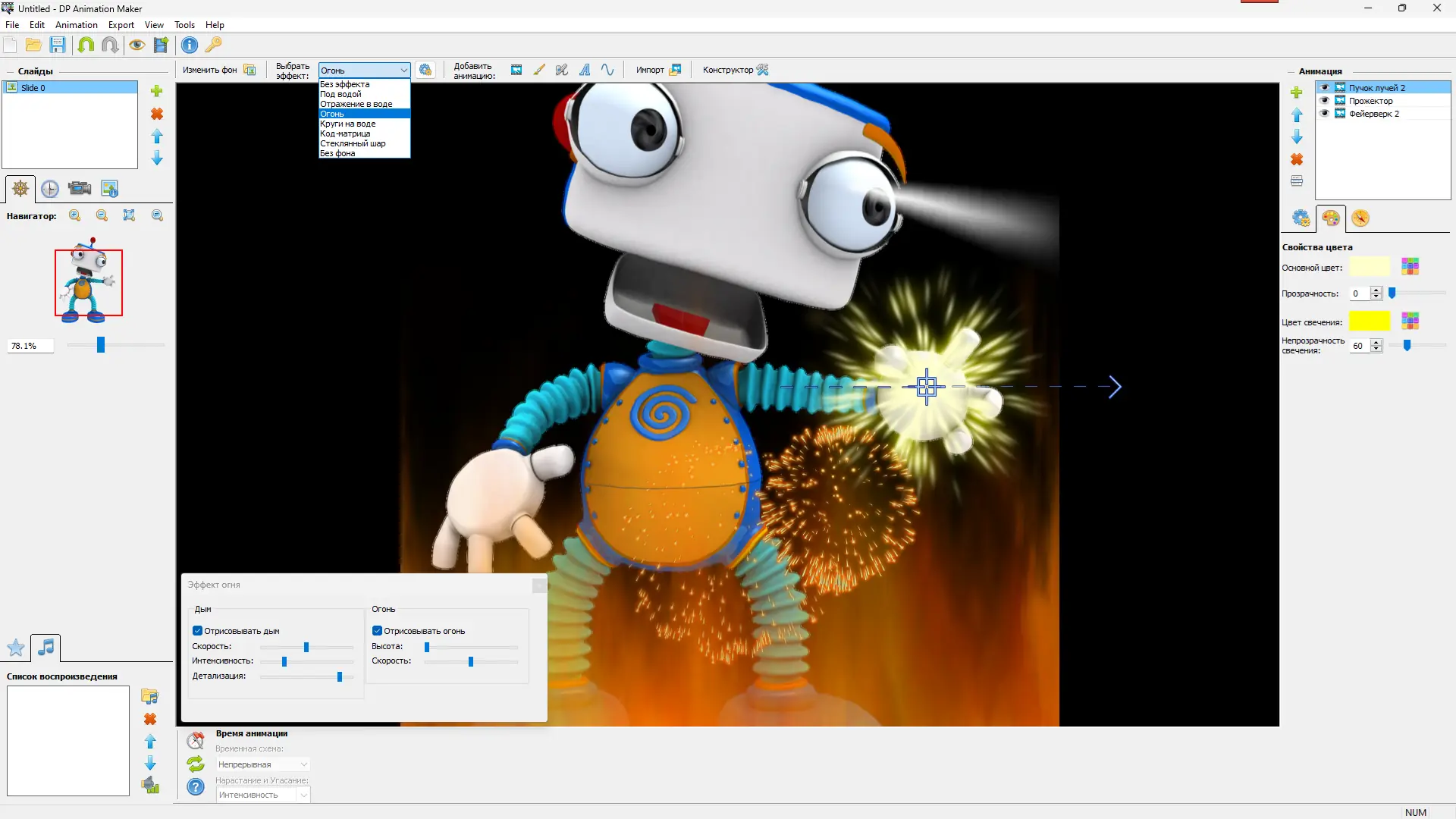Open the music playlist tab icon
1456x819 pixels.
click(46, 648)
